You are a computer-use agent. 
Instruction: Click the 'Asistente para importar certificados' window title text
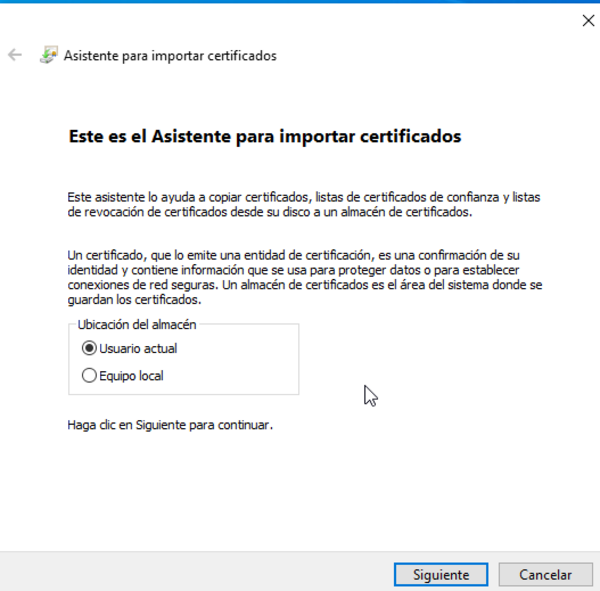(170, 56)
